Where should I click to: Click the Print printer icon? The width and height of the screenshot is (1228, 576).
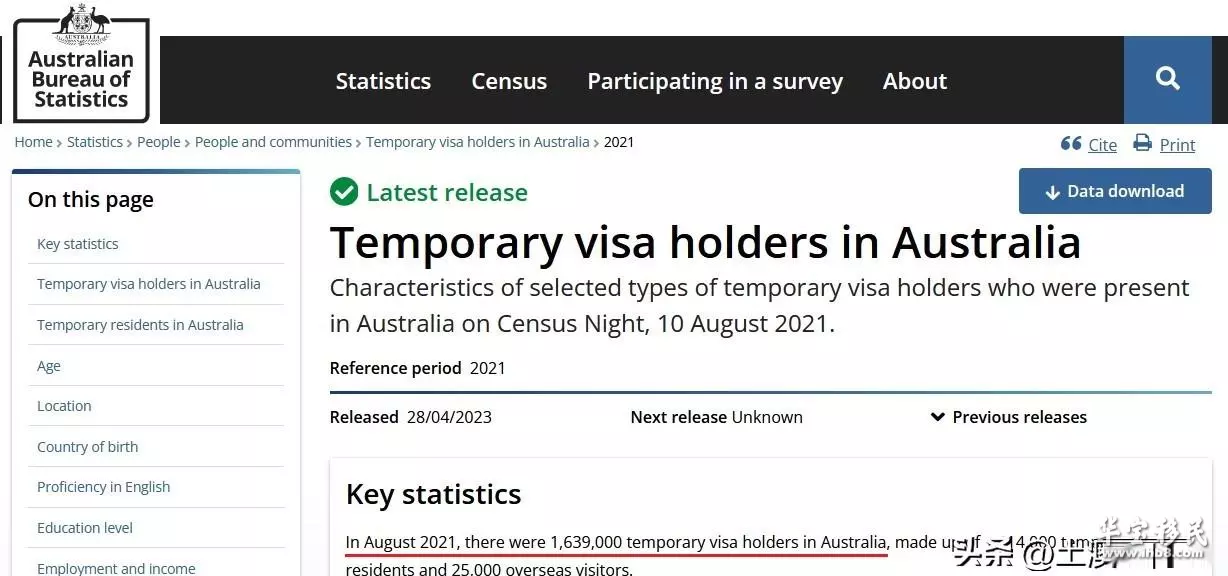click(1142, 143)
